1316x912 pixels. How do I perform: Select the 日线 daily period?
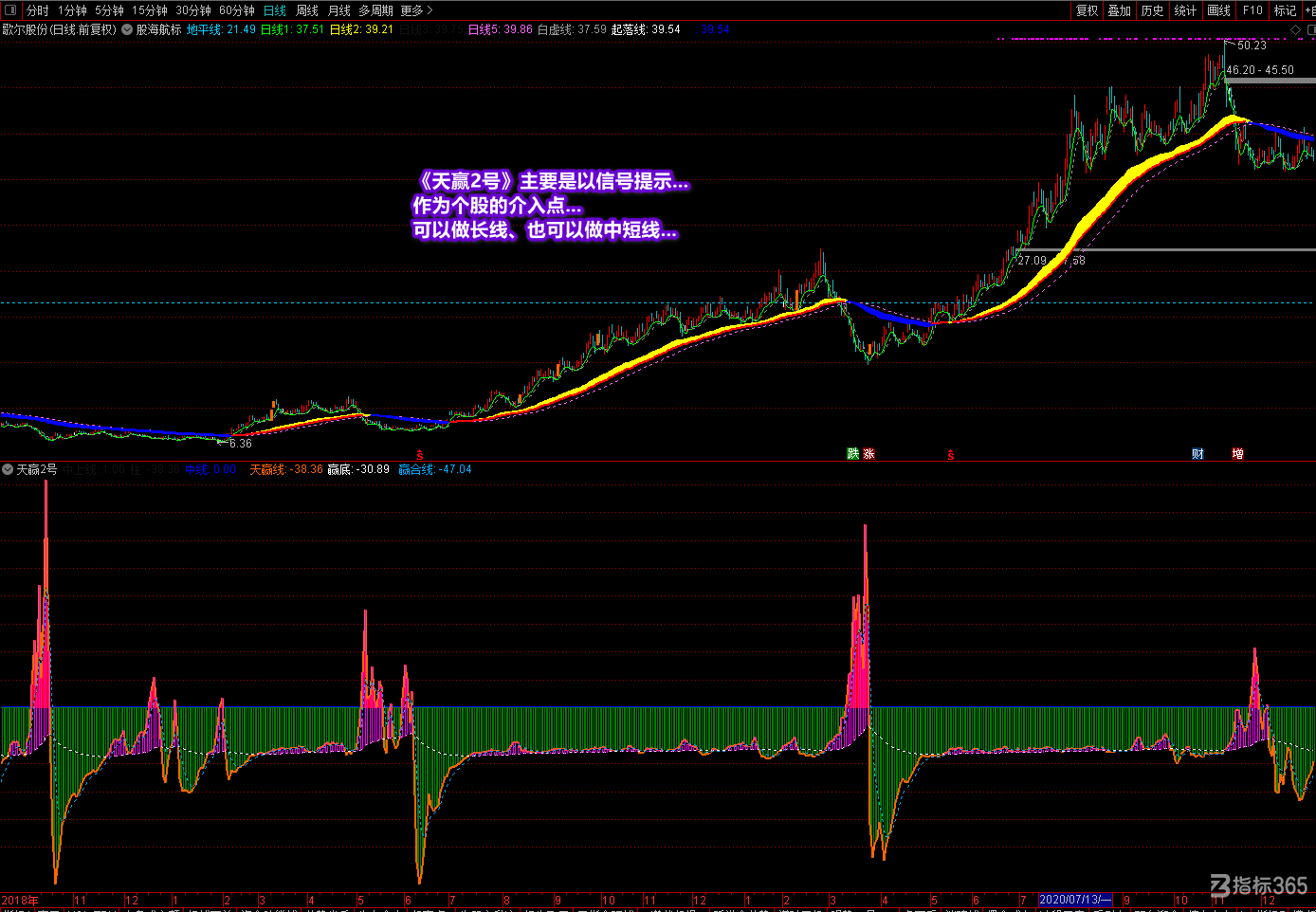pyautogui.click(x=275, y=10)
